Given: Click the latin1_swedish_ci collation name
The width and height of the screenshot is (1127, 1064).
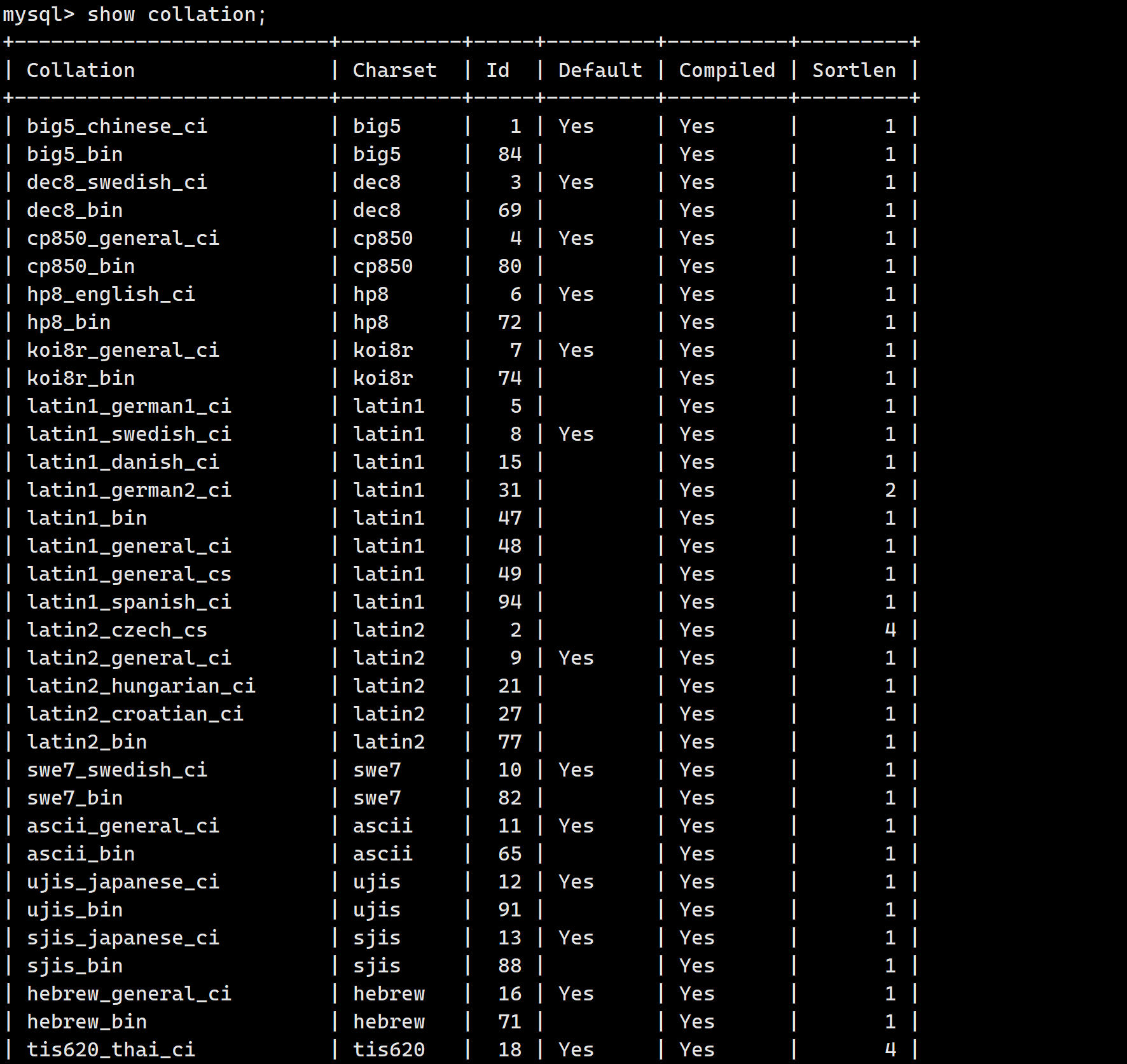Looking at the screenshot, I should (129, 434).
